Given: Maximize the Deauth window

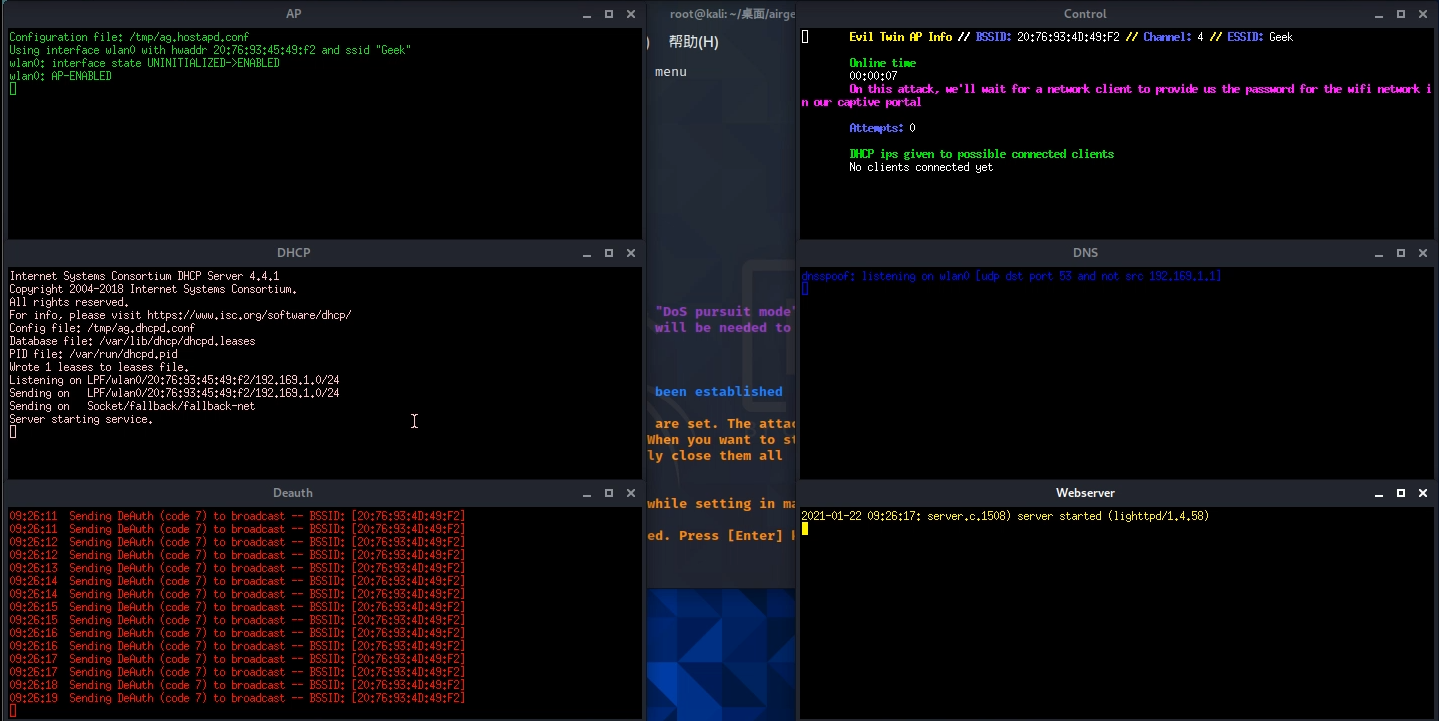Looking at the screenshot, I should click(x=609, y=493).
